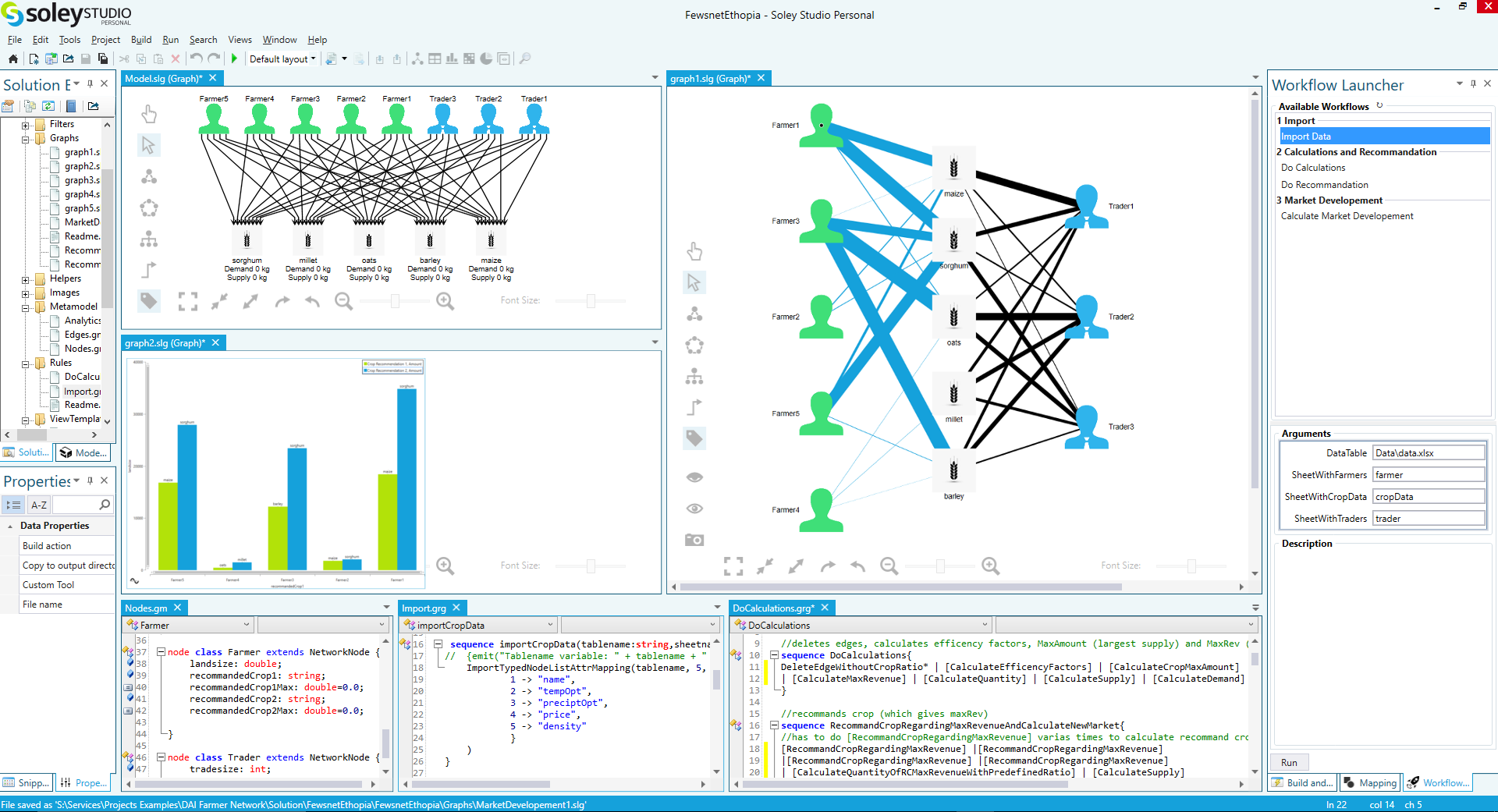This screenshot has height=812, width=1498.
Task: Adjust the zoom slider in graph1.slg
Action: [x=940, y=566]
